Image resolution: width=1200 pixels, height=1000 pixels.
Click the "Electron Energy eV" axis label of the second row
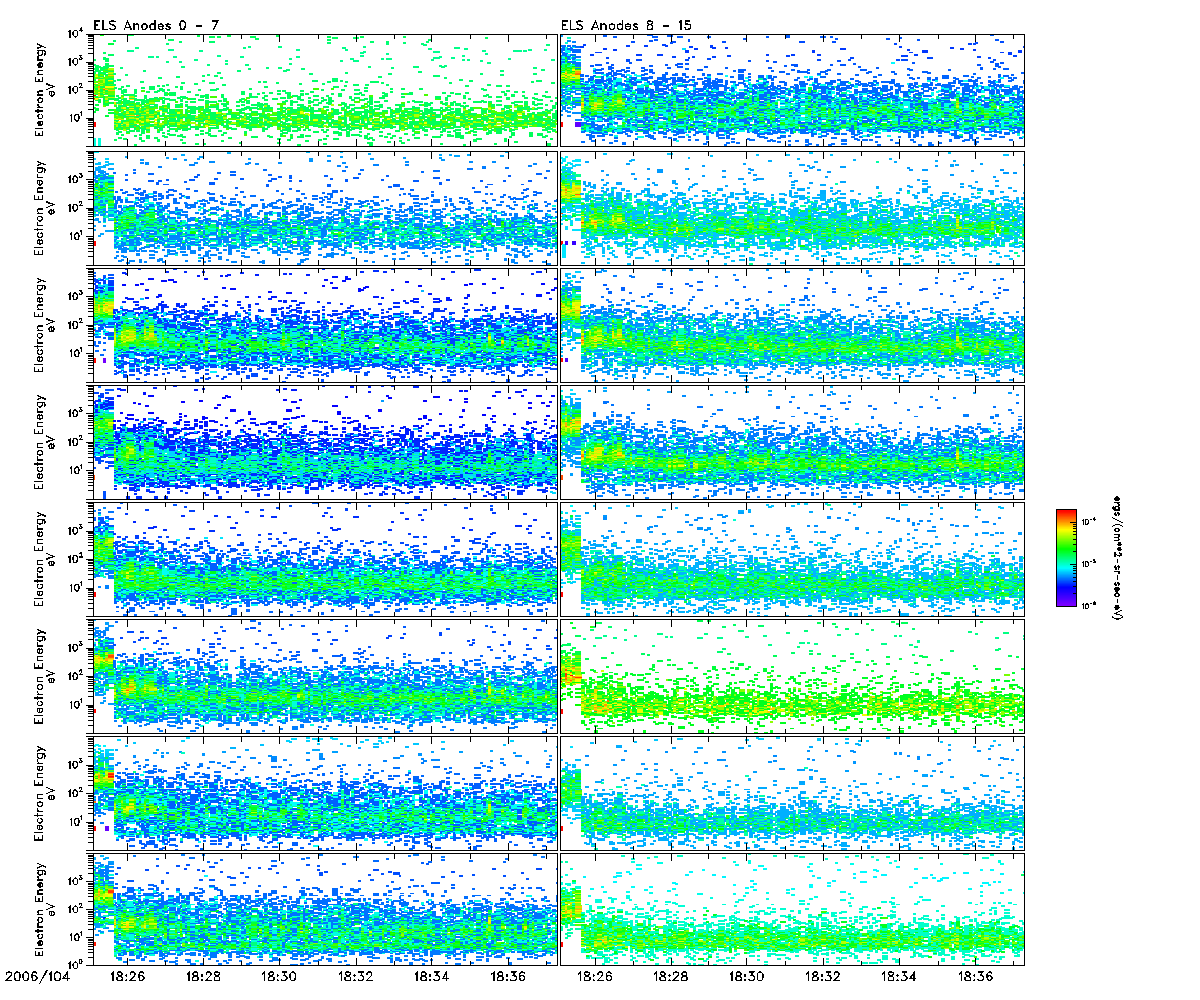[46, 207]
